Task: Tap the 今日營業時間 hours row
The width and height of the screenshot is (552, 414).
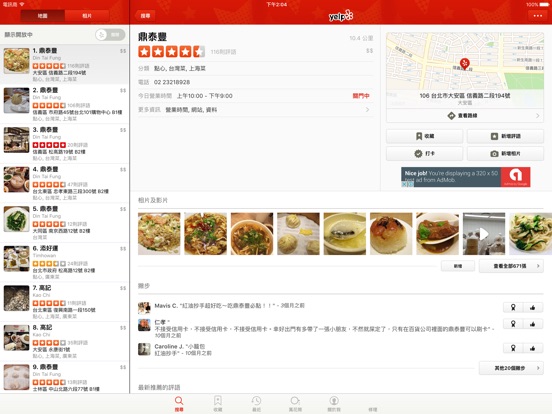Action: pos(255,96)
